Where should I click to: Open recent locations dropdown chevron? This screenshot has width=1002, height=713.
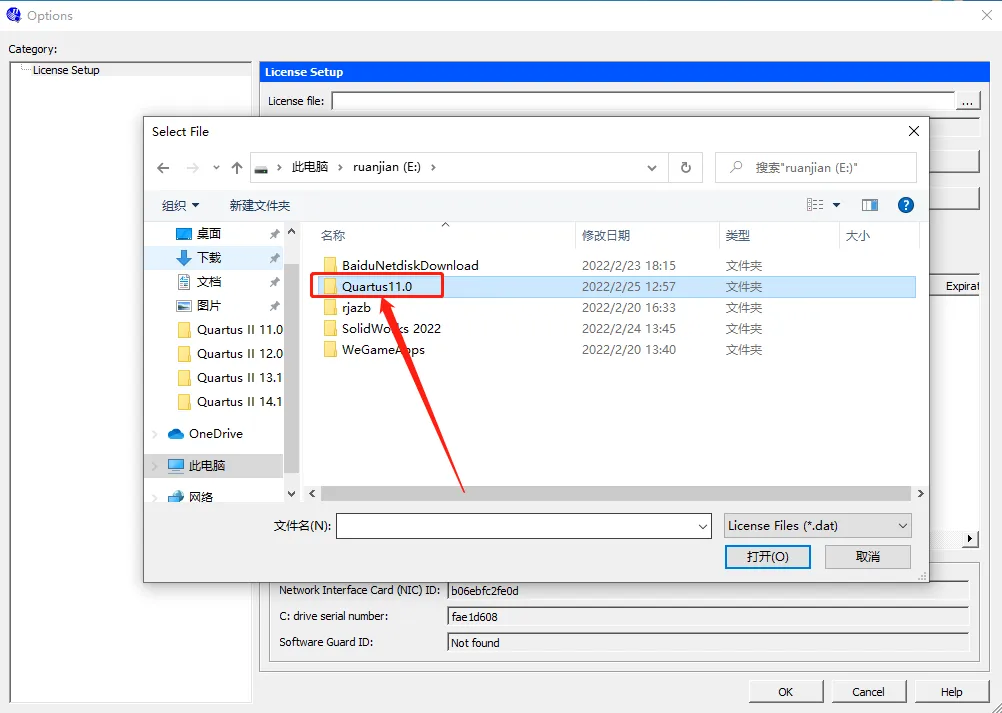click(217, 168)
